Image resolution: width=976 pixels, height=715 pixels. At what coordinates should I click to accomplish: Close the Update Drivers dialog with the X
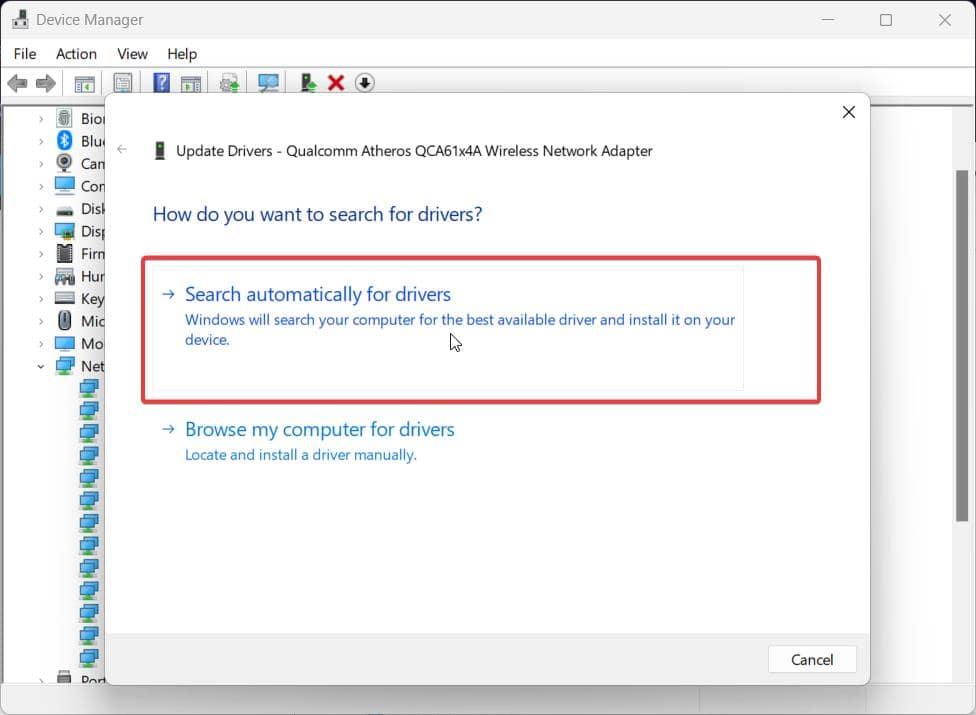(848, 112)
